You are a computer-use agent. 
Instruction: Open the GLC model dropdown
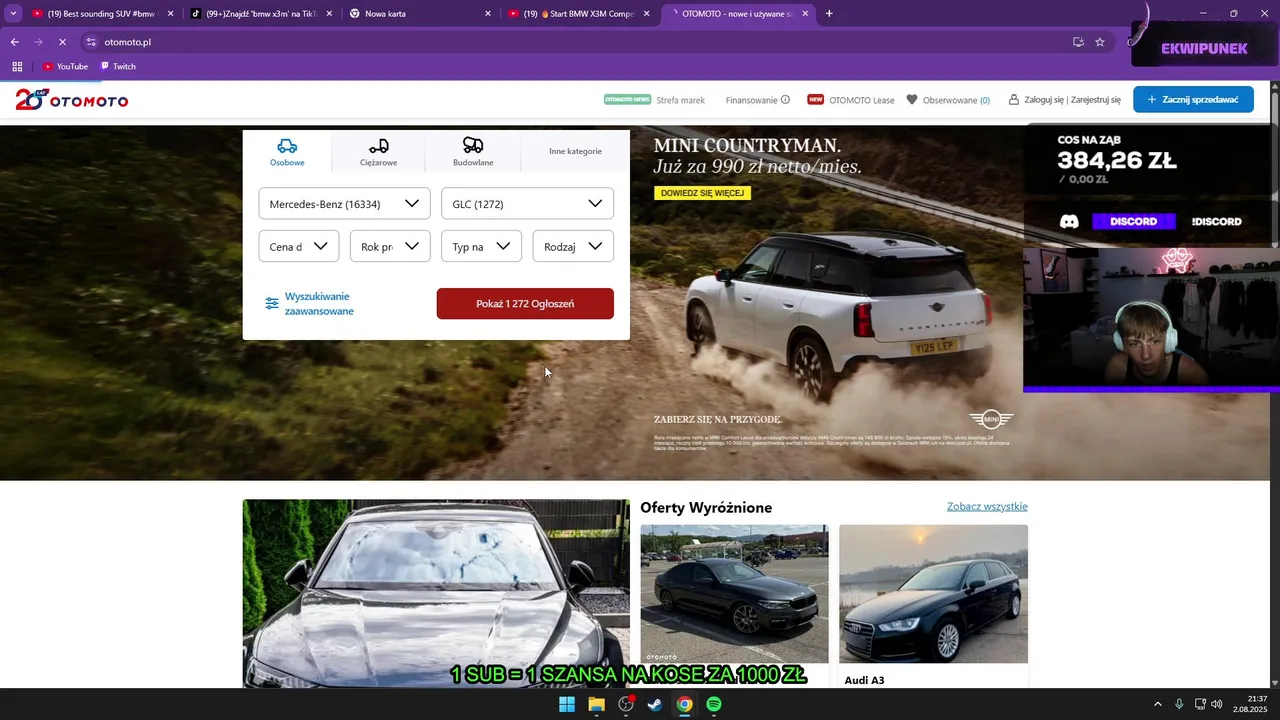tap(527, 203)
